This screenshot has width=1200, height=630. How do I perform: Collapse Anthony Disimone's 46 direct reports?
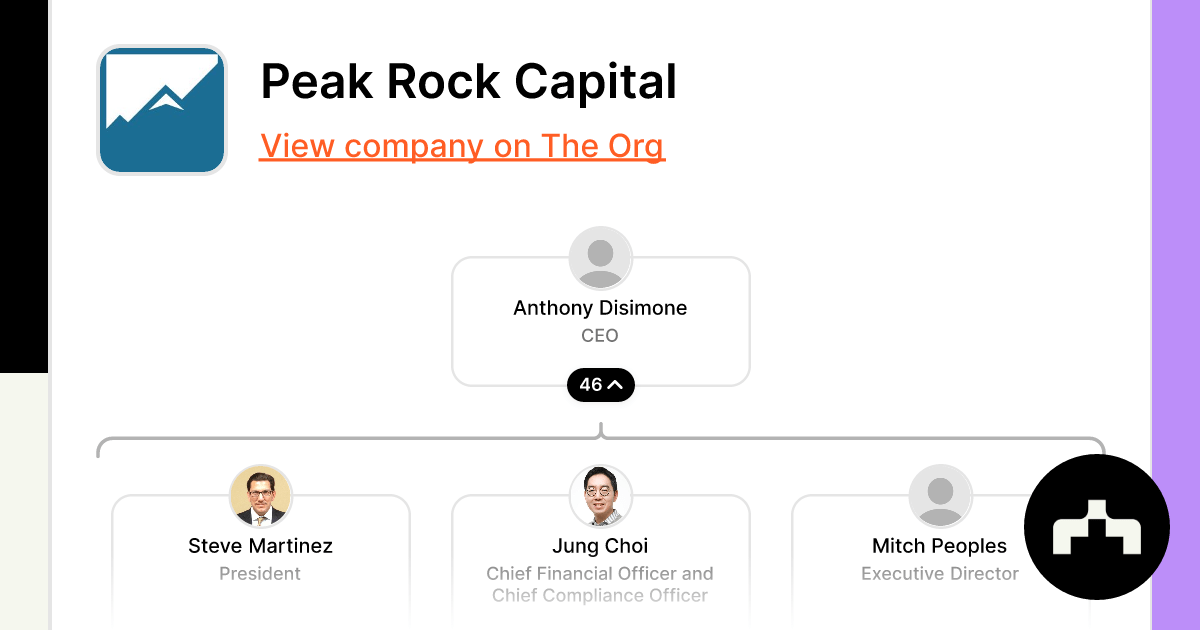click(x=600, y=384)
